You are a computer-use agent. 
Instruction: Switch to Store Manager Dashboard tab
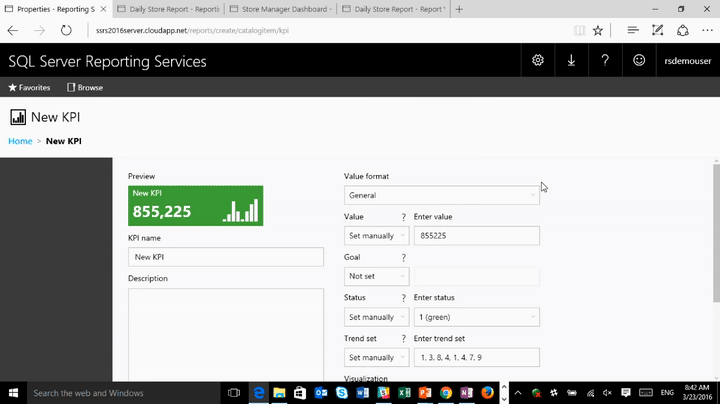pos(281,9)
